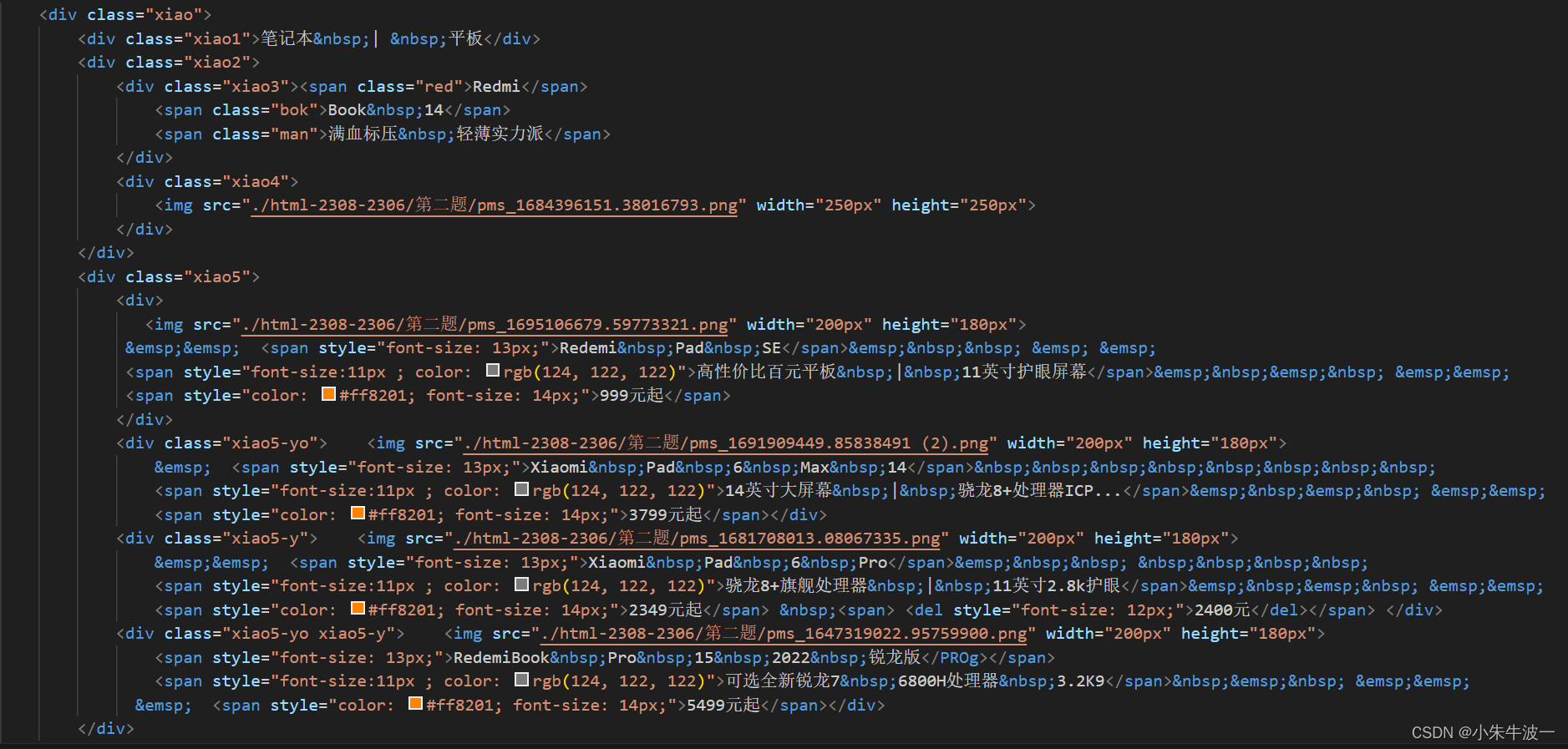Click span class value "man"
The height and width of the screenshot is (749, 1568).
[294, 134]
